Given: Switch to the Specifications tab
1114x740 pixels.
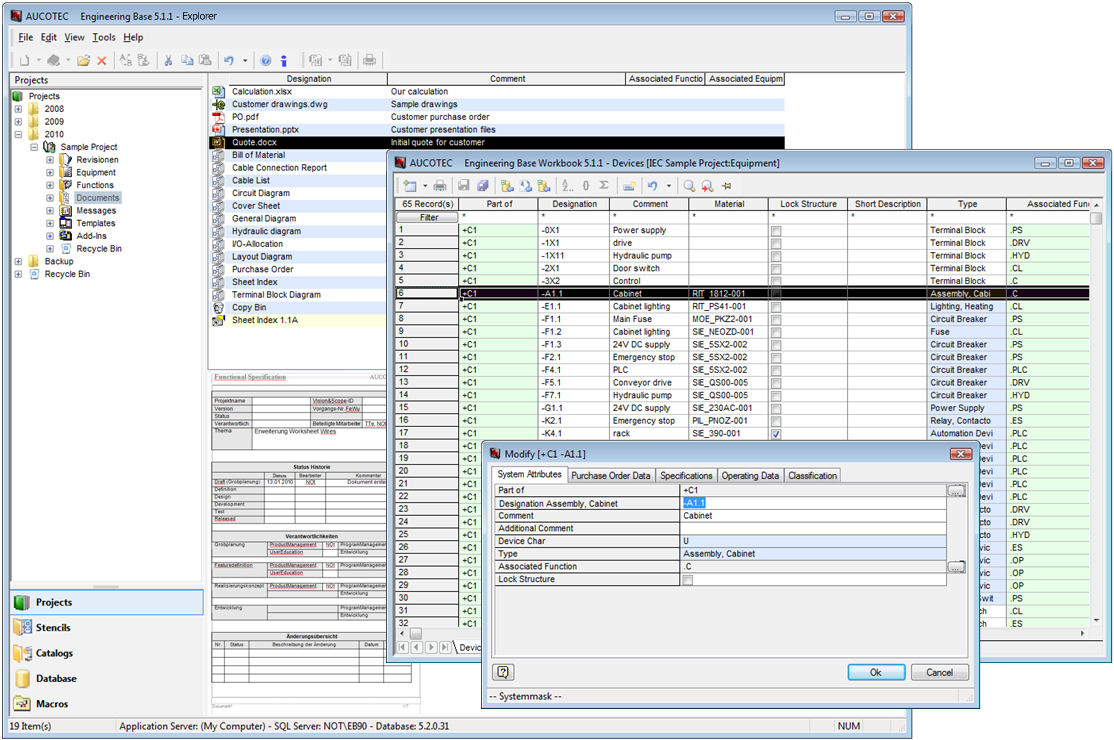Looking at the screenshot, I should click(686, 475).
